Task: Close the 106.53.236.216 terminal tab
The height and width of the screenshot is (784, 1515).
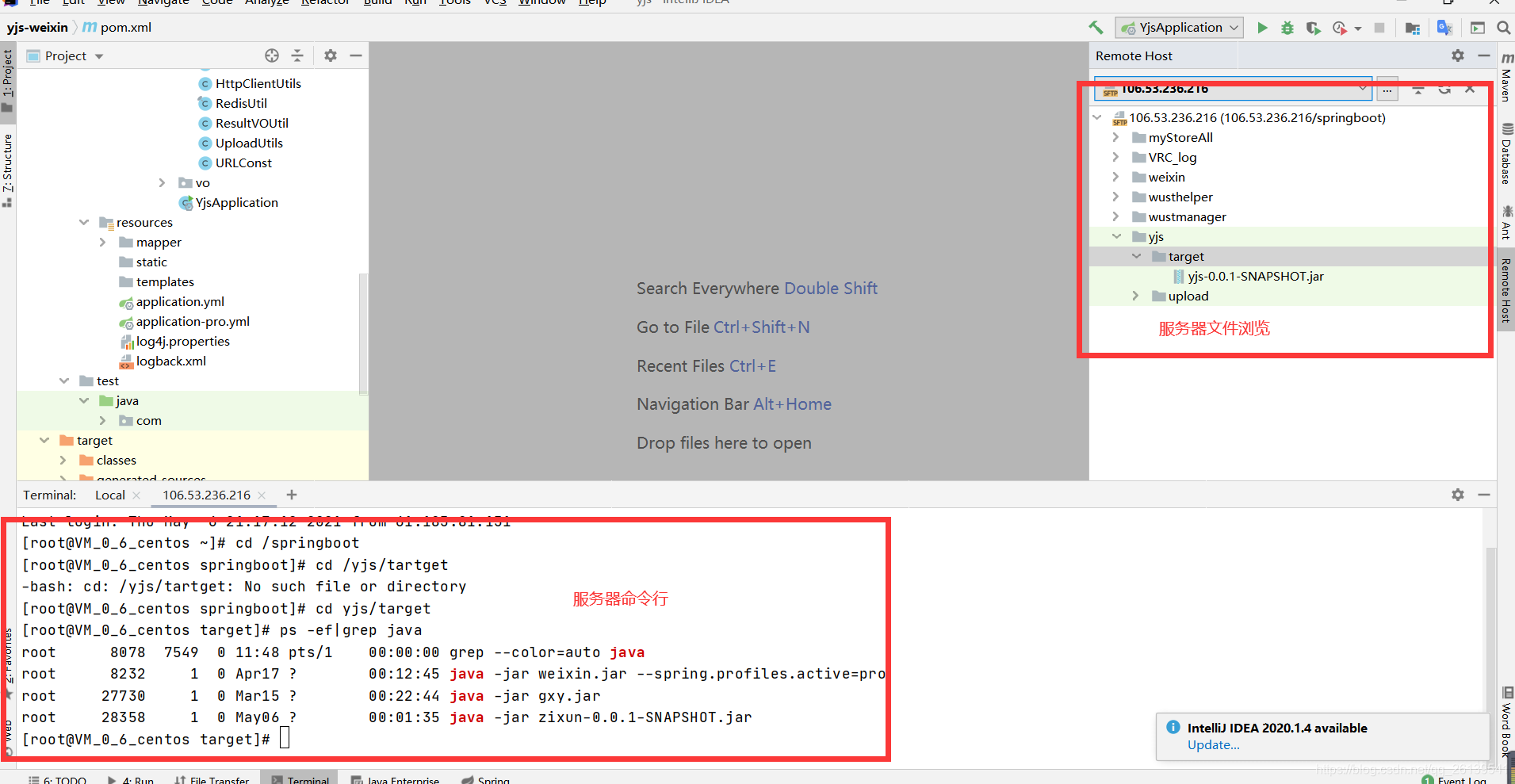Action: 262,495
